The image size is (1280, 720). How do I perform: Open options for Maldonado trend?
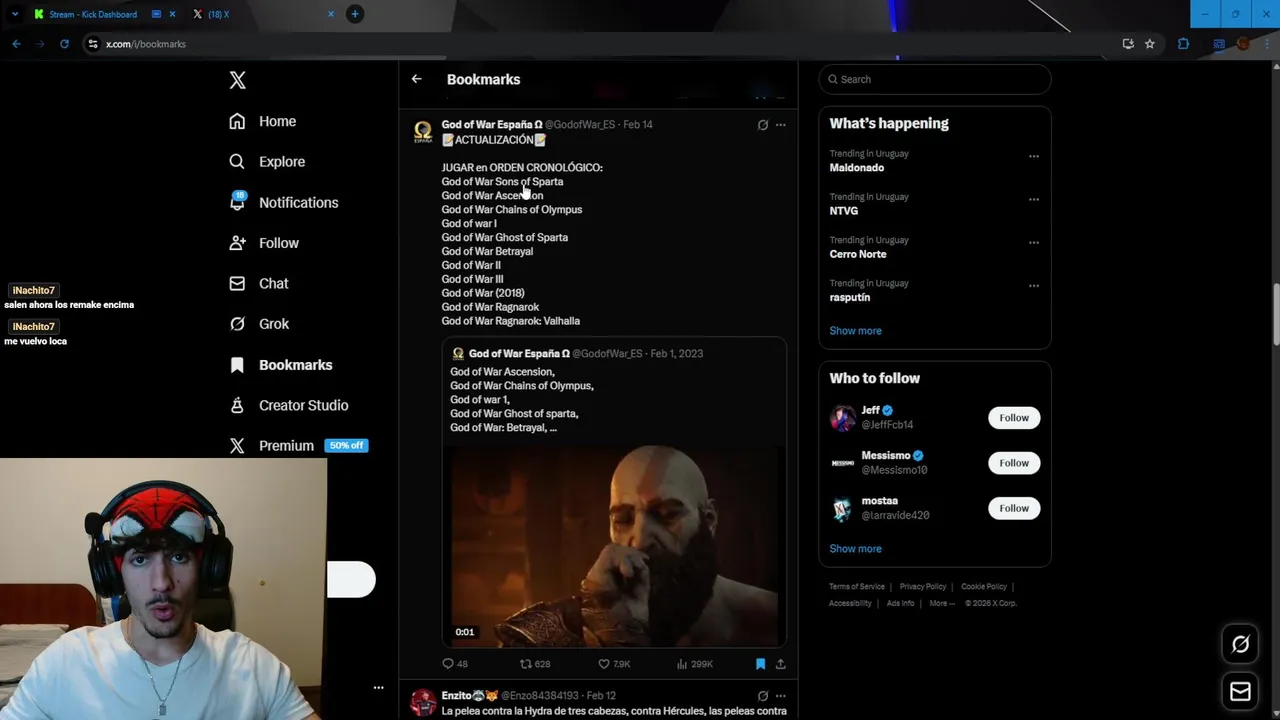[x=1034, y=156]
